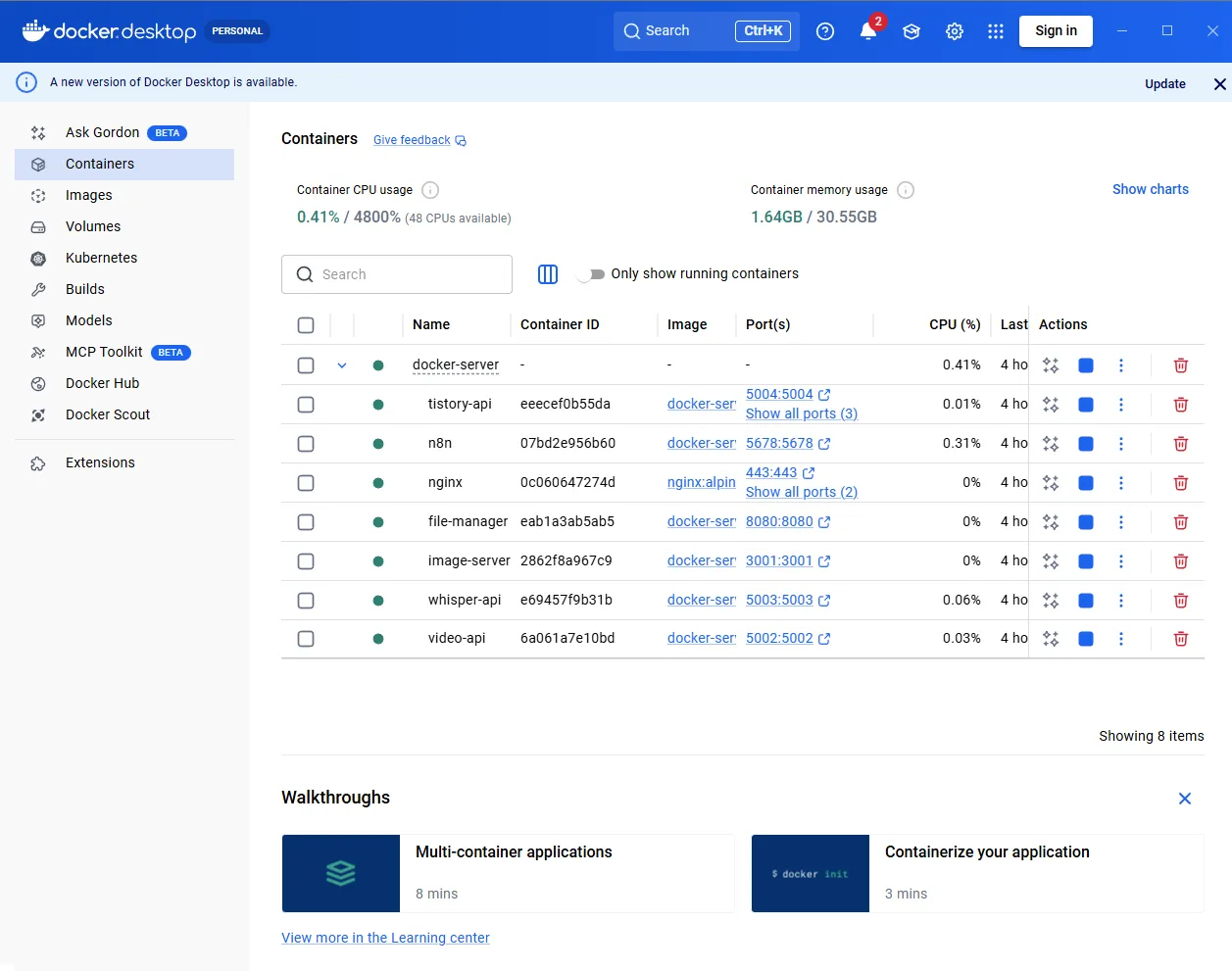The width and height of the screenshot is (1232, 971).
Task: Click the Give feedback link
Action: tap(419, 141)
